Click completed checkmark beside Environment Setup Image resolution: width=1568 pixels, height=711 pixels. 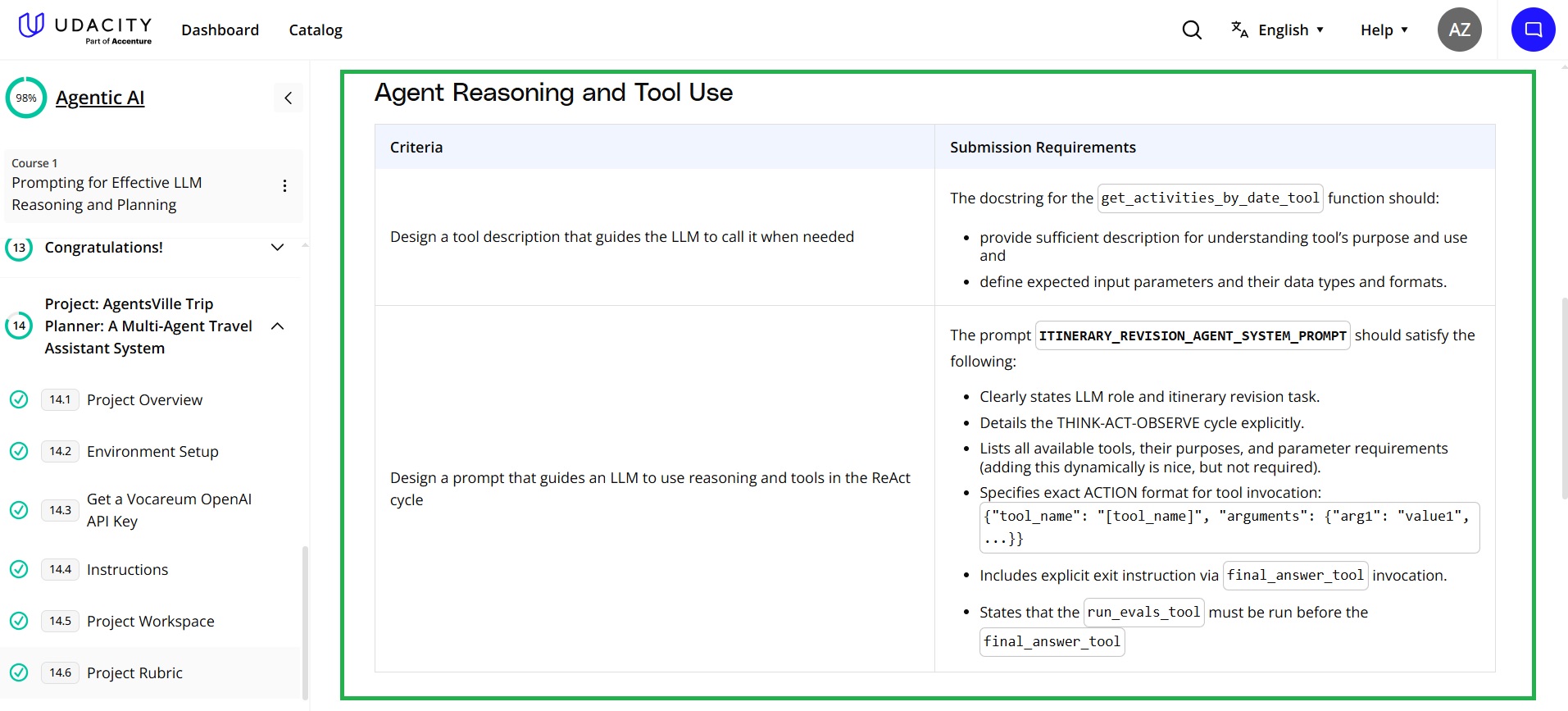[19, 451]
